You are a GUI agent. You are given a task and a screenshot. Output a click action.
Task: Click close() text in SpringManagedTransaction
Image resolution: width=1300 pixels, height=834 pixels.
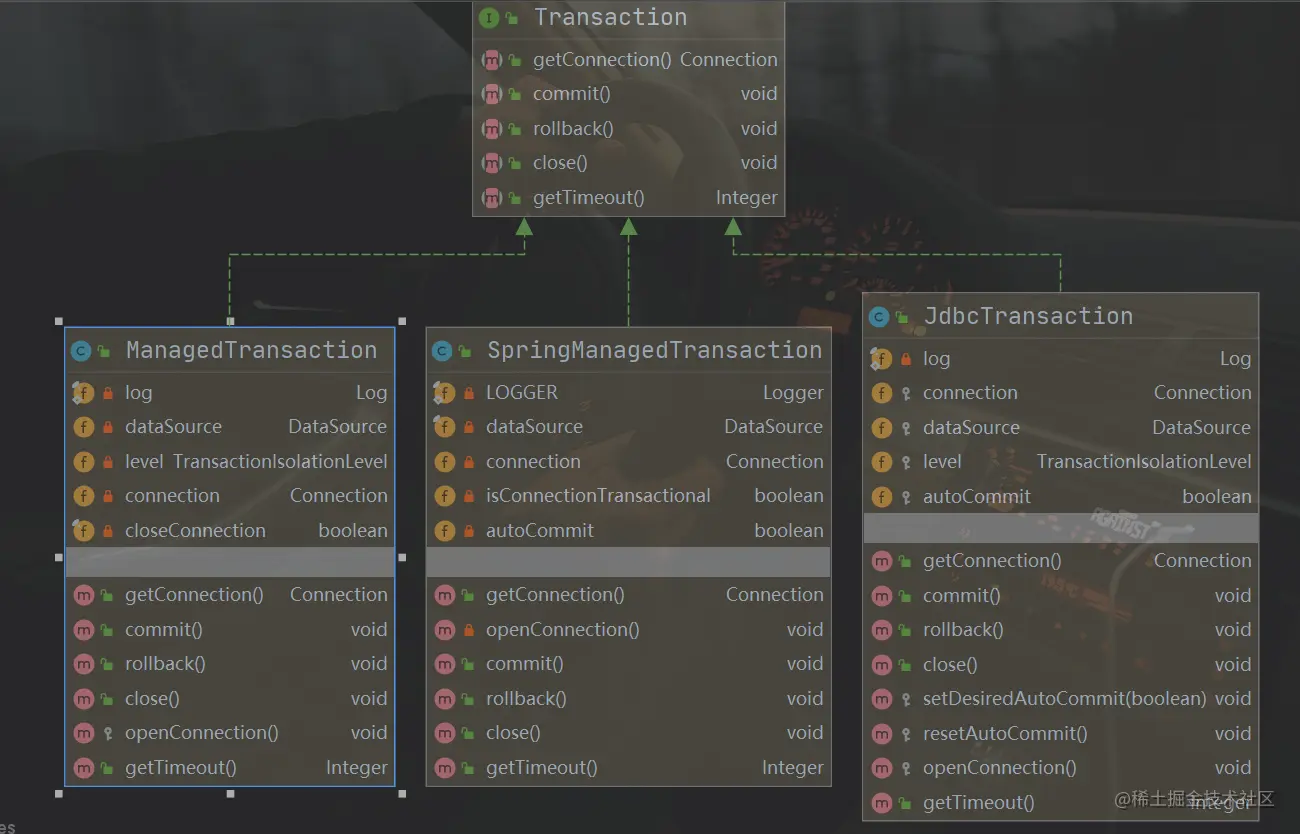(513, 733)
